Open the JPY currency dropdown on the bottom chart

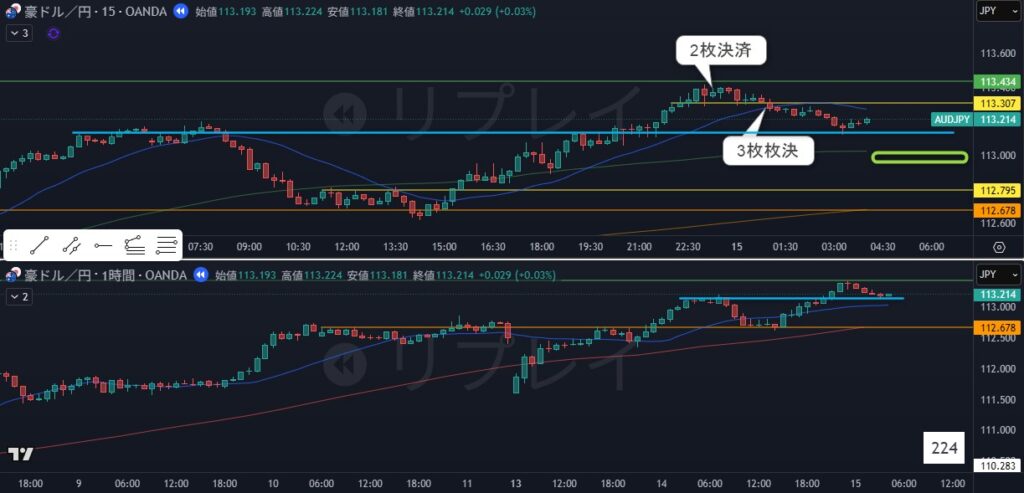[997, 274]
